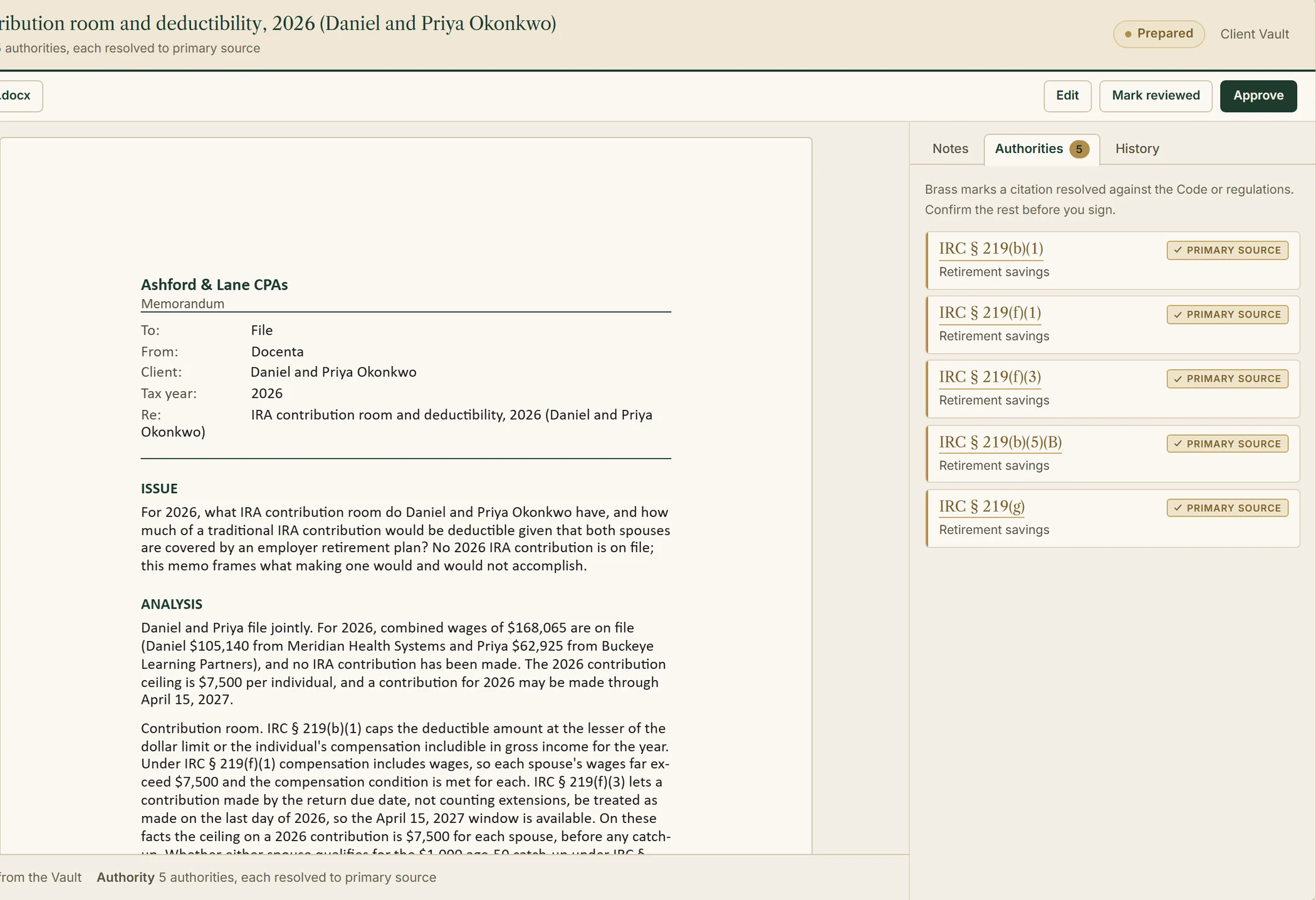Viewport: 1316px width, 900px height.
Task: Click the Authorities count badge 5
Action: pyautogui.click(x=1078, y=149)
